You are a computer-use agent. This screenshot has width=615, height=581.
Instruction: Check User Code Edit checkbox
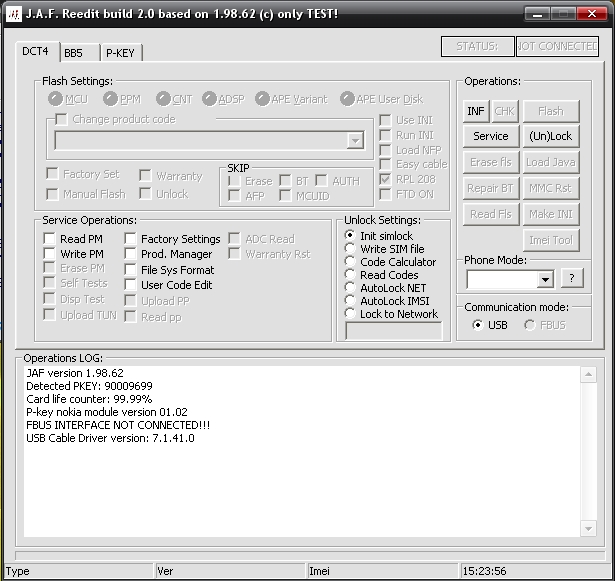pos(130,284)
